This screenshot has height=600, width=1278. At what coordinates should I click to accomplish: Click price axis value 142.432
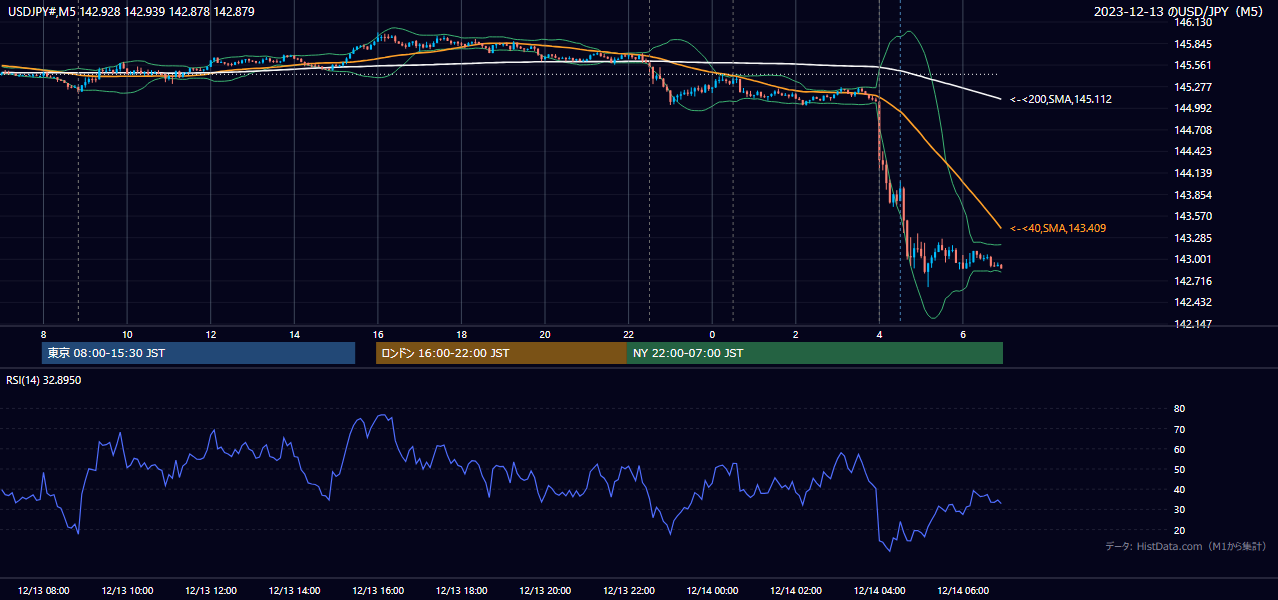coord(1194,302)
